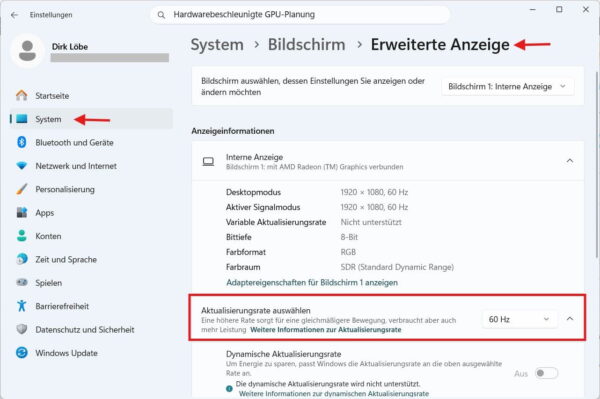Click the laptop icon beside Interne Anzeige

(x=208, y=162)
